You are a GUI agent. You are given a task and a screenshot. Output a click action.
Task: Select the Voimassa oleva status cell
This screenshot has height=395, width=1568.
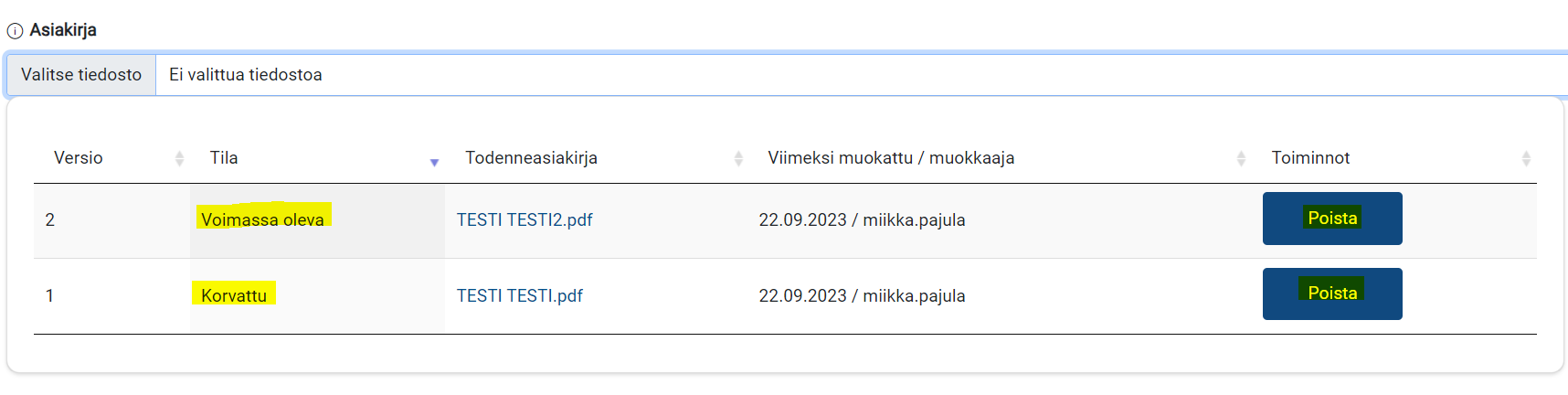[x=317, y=220]
